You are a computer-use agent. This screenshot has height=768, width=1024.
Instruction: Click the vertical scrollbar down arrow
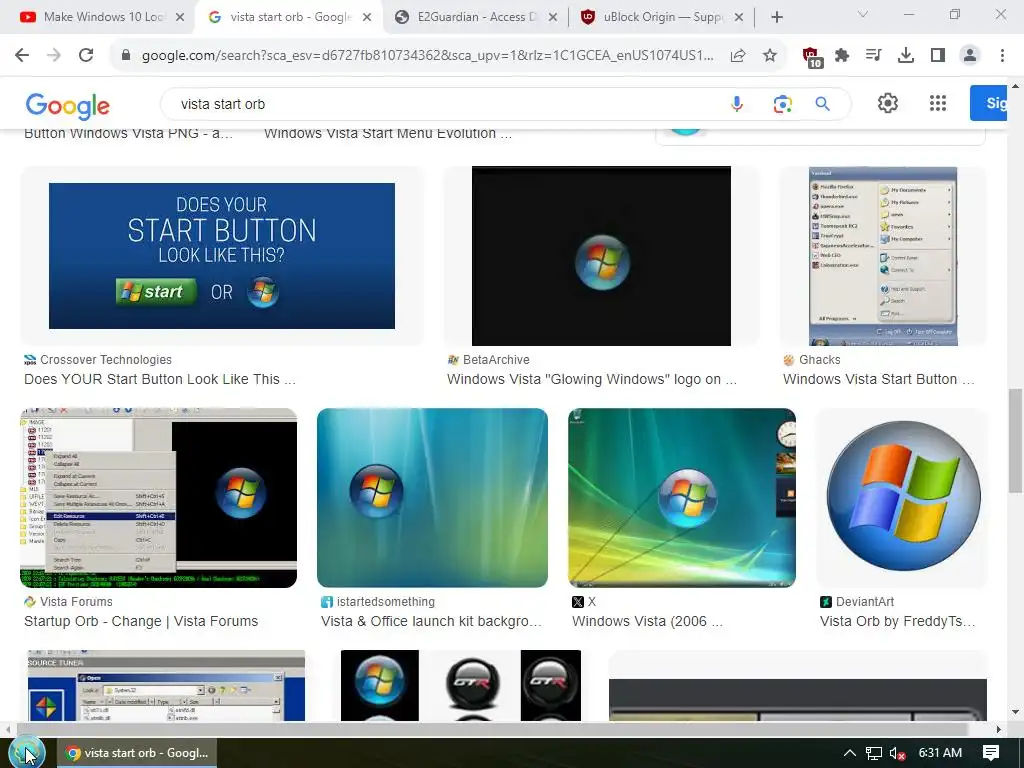coord(1015,712)
